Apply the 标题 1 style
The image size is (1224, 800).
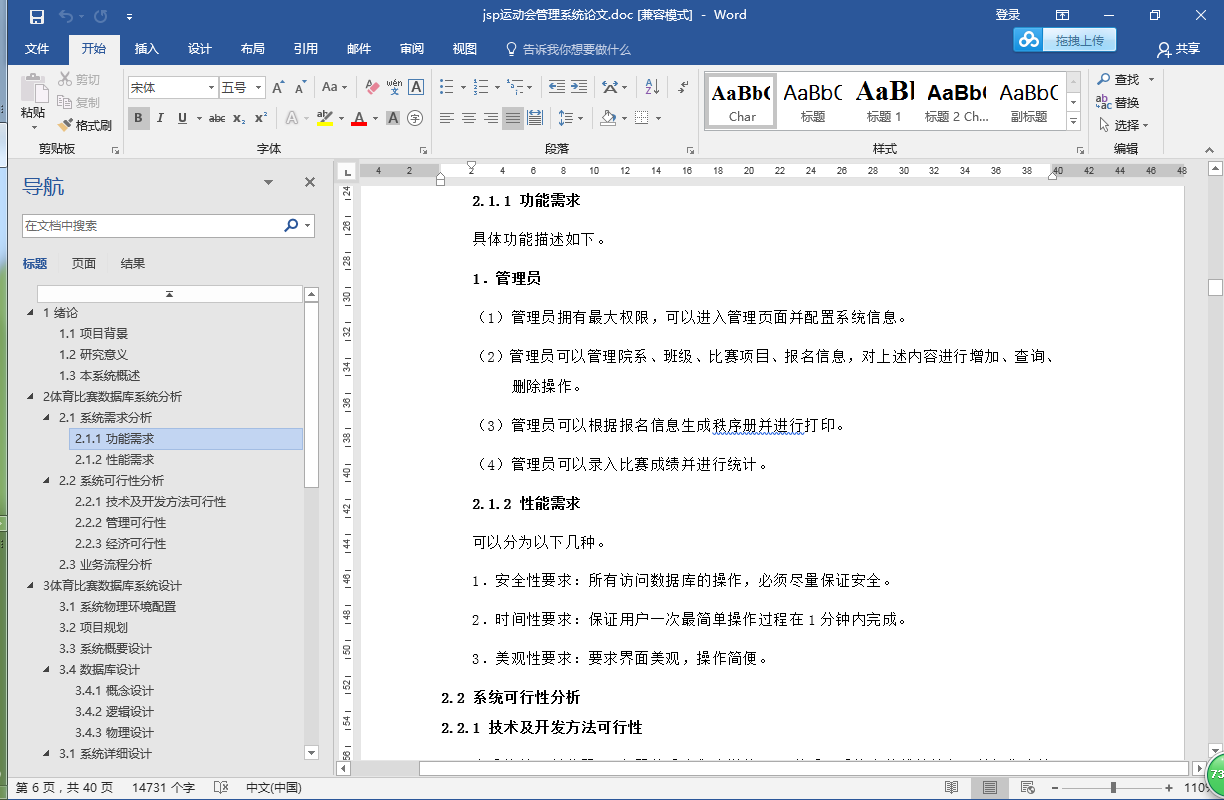[884, 100]
